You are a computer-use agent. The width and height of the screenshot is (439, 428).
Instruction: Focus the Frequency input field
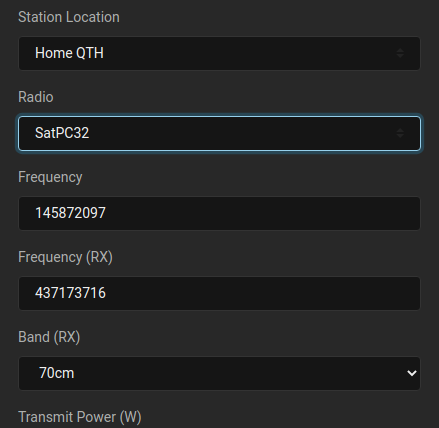coord(219,213)
